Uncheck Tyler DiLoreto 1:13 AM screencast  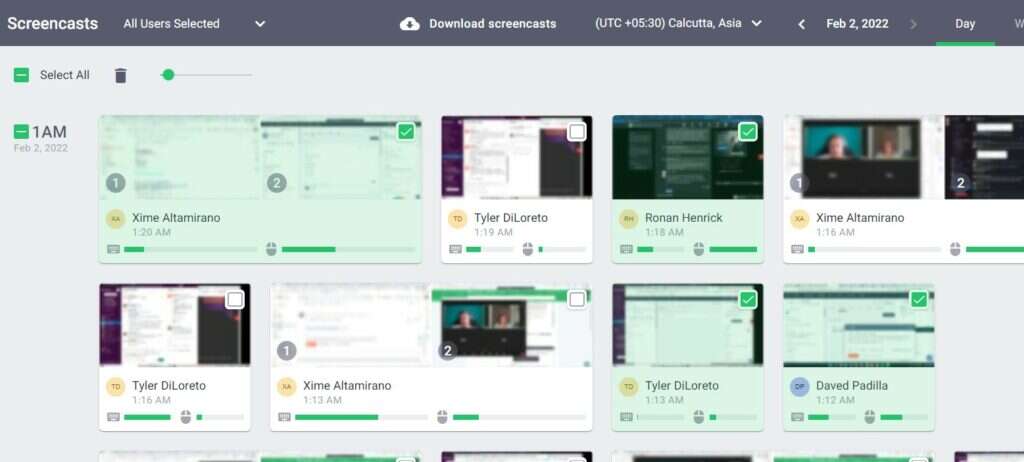pyautogui.click(x=748, y=300)
